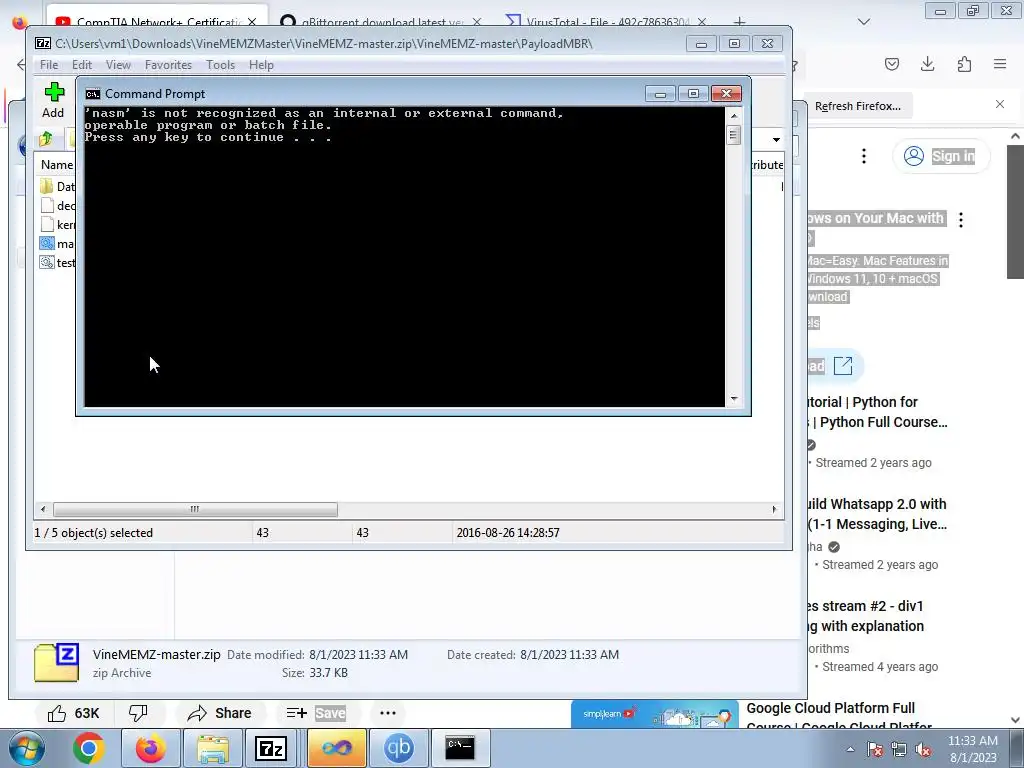1024x768 pixels.
Task: Click the muted volume tray icon
Action: coord(923,750)
